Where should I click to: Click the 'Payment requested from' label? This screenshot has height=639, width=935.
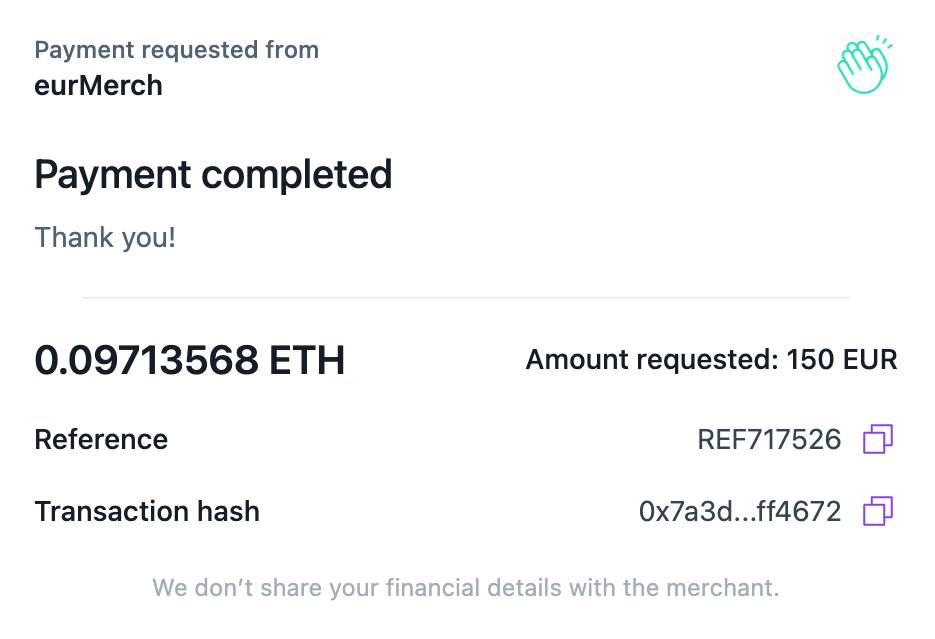(177, 50)
